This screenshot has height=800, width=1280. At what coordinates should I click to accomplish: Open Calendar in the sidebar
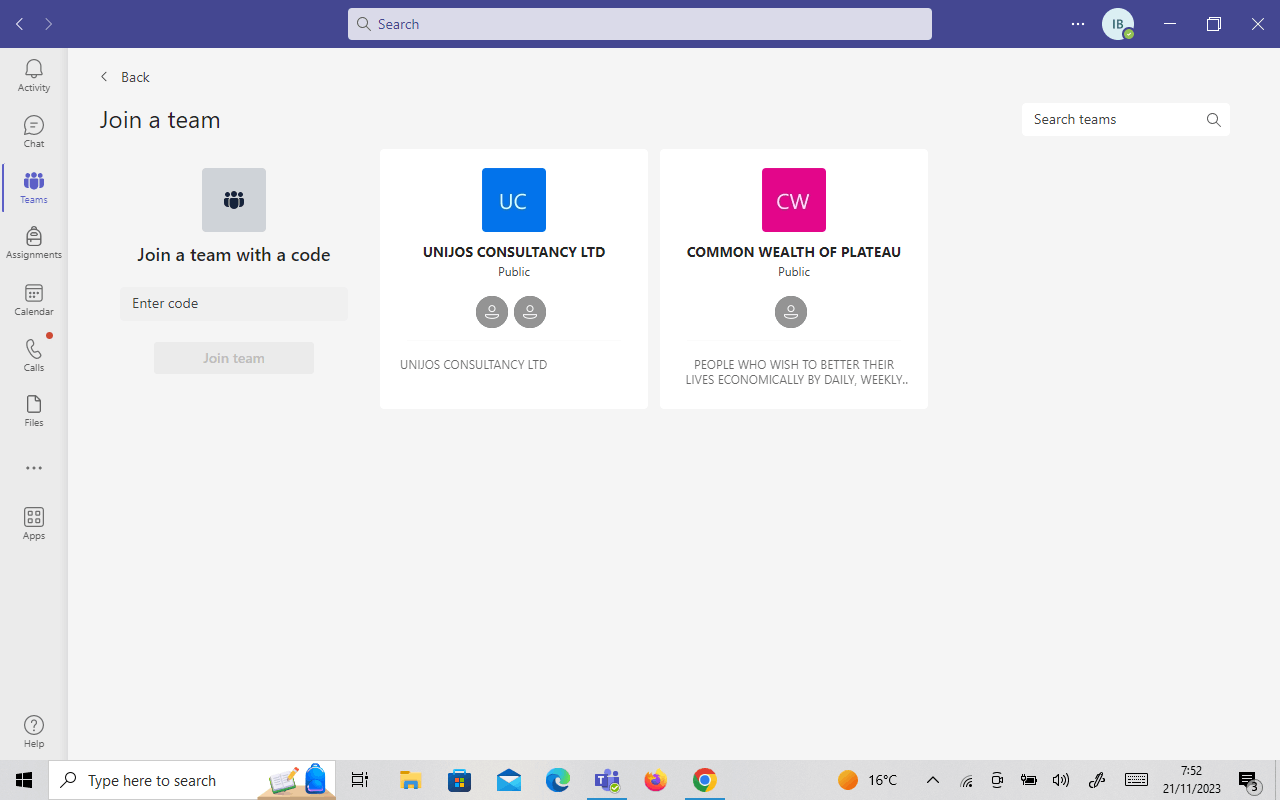tap(34, 299)
